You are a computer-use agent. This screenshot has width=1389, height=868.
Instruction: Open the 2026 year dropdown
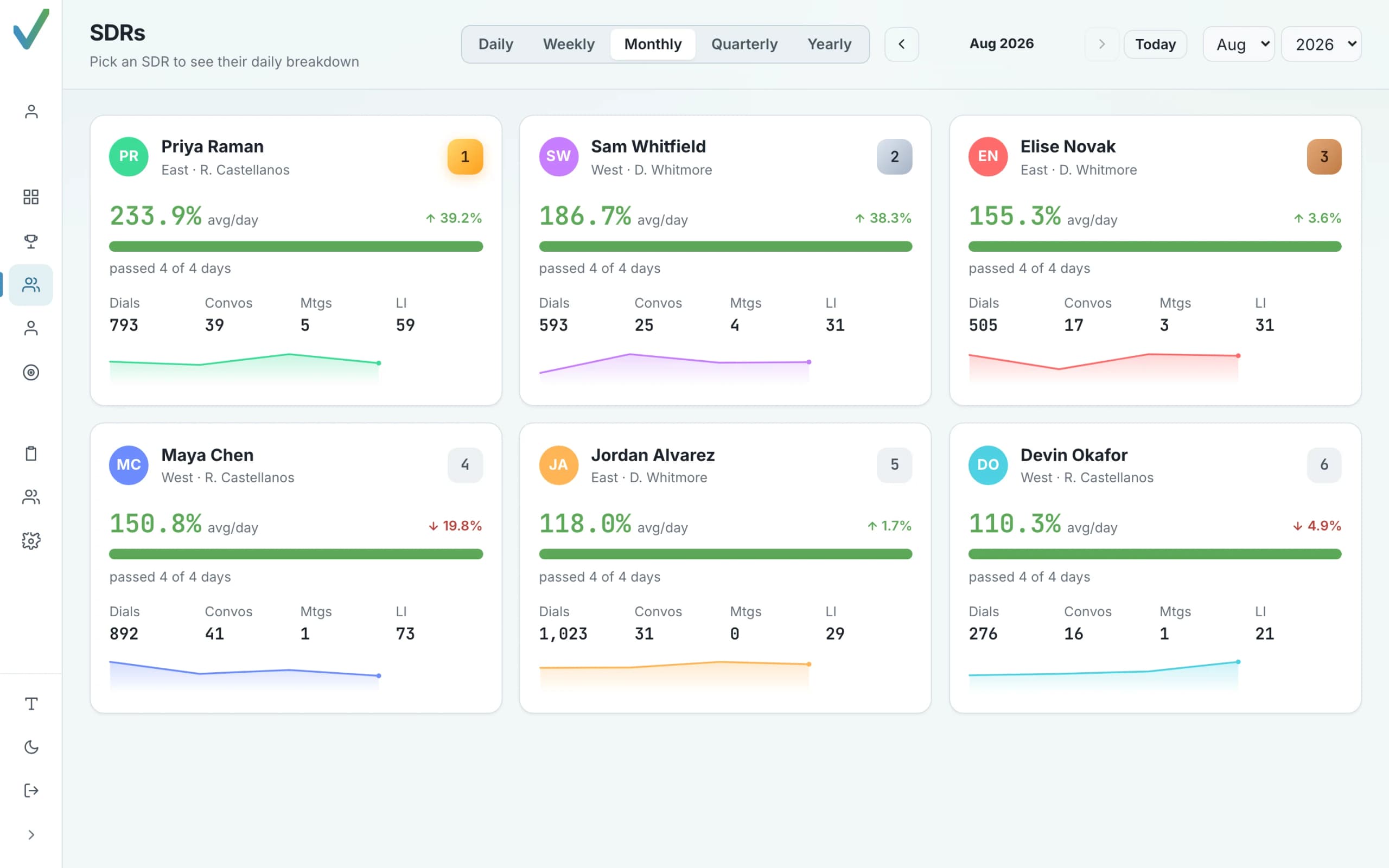point(1321,44)
